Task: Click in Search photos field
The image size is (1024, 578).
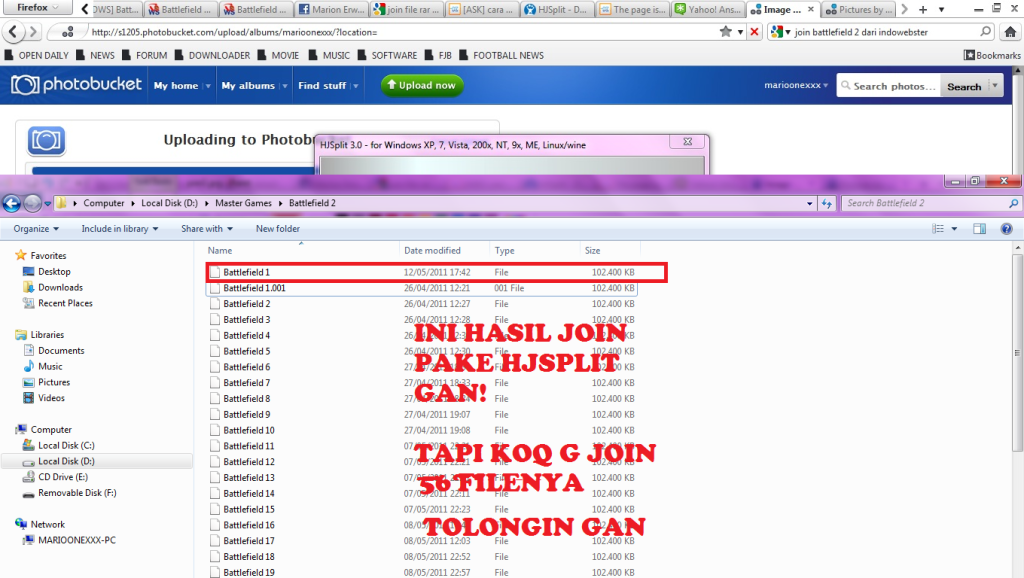Action: (x=889, y=86)
